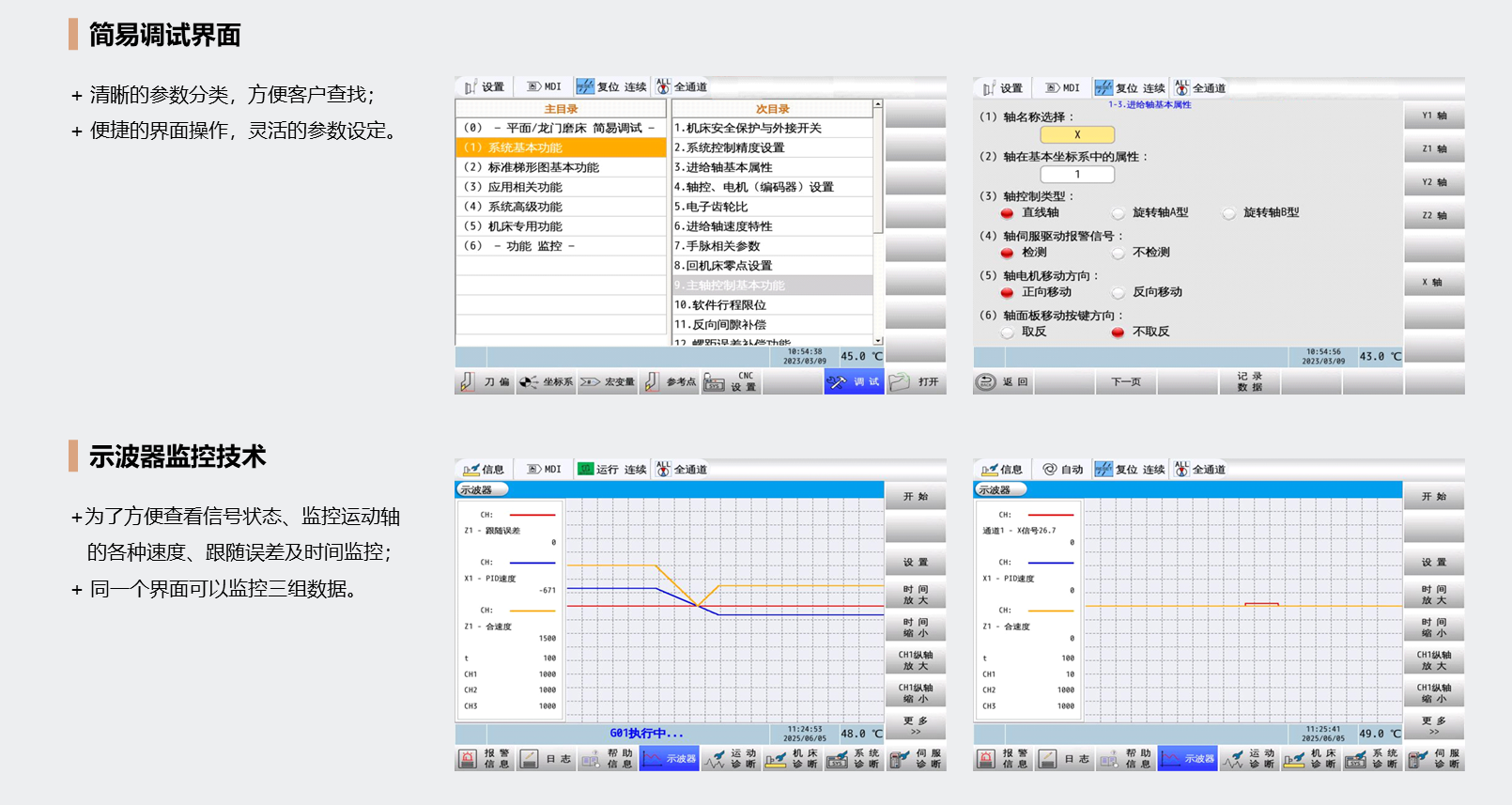Click the yellow 轴名称选择 X field
Viewport: 1512px width, 805px height.
1077,134
